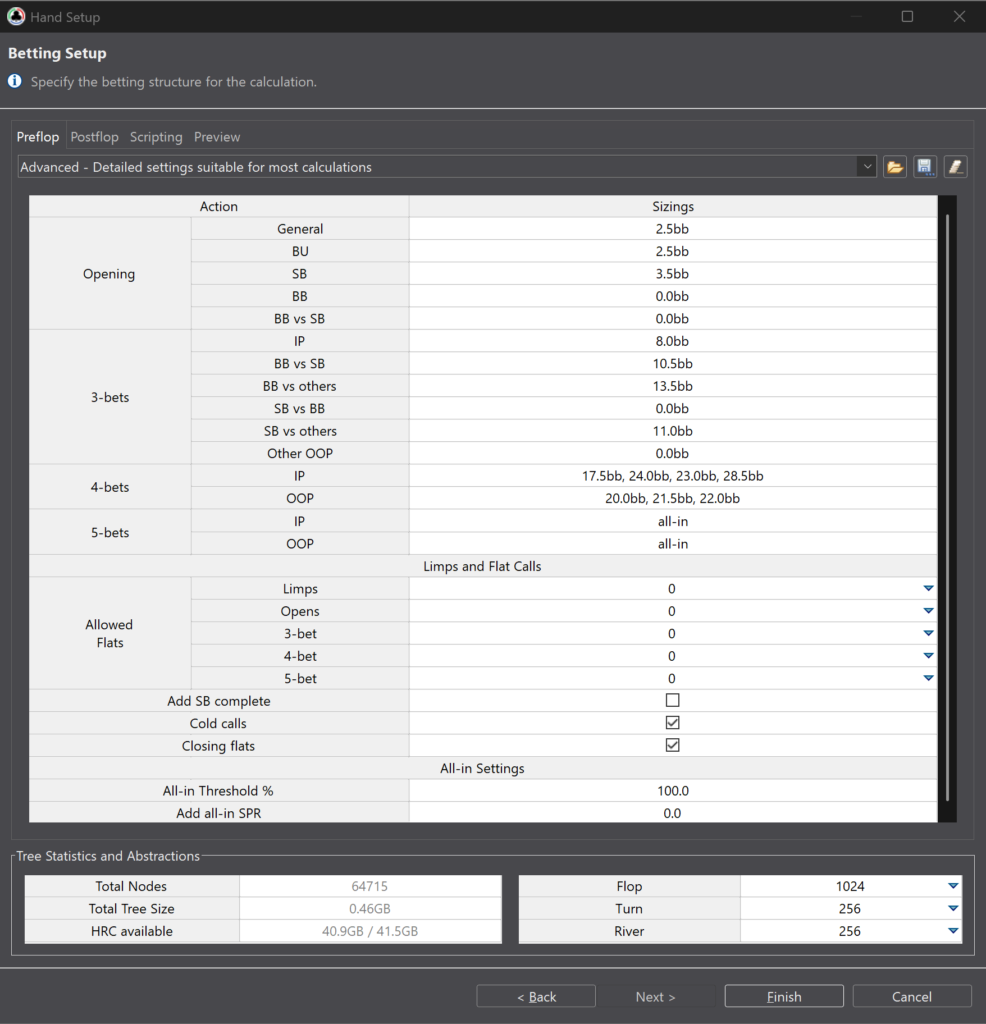
Task: Click the All-in Settings section header
Action: pos(483,768)
